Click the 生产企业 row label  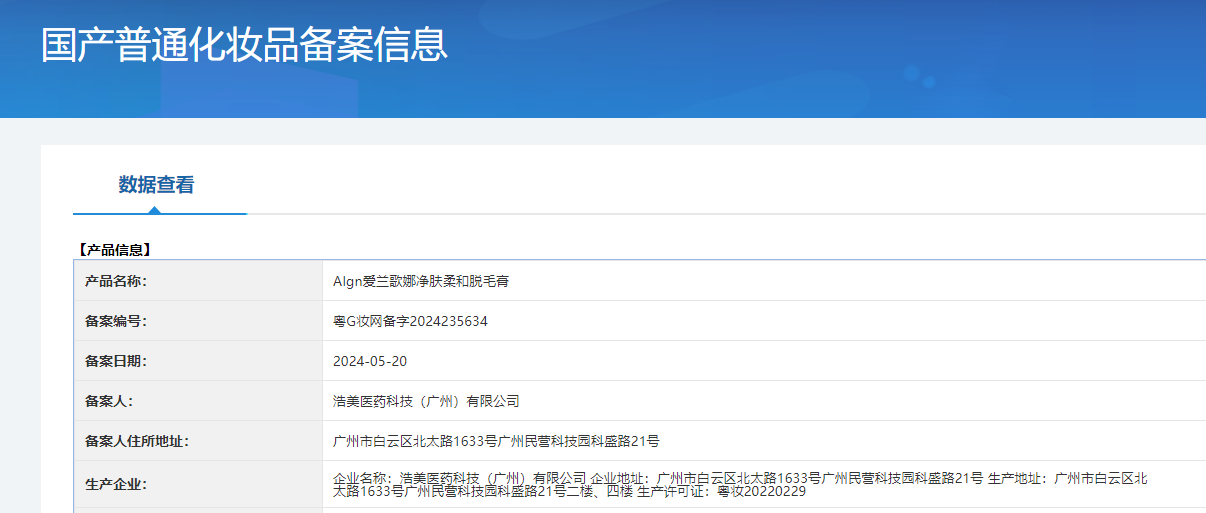116,485
